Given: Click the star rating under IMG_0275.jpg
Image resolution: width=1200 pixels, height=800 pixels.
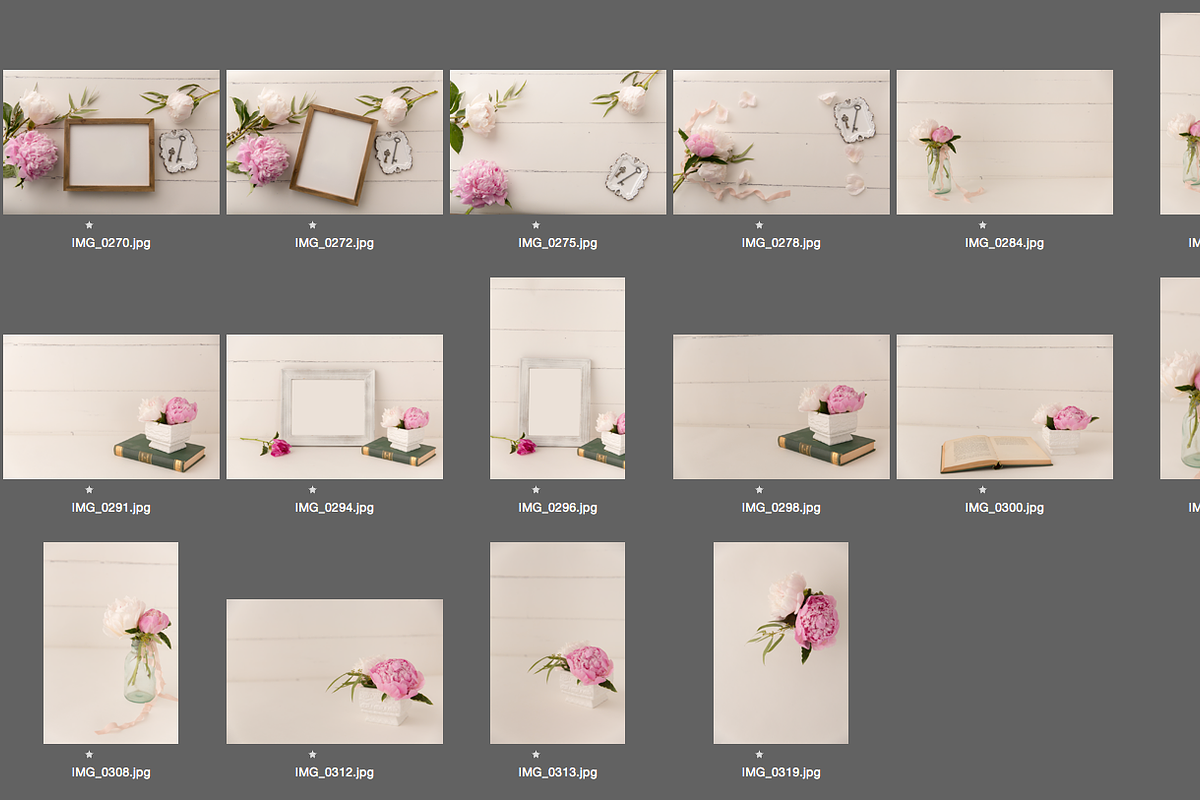Looking at the screenshot, I should click(x=536, y=225).
